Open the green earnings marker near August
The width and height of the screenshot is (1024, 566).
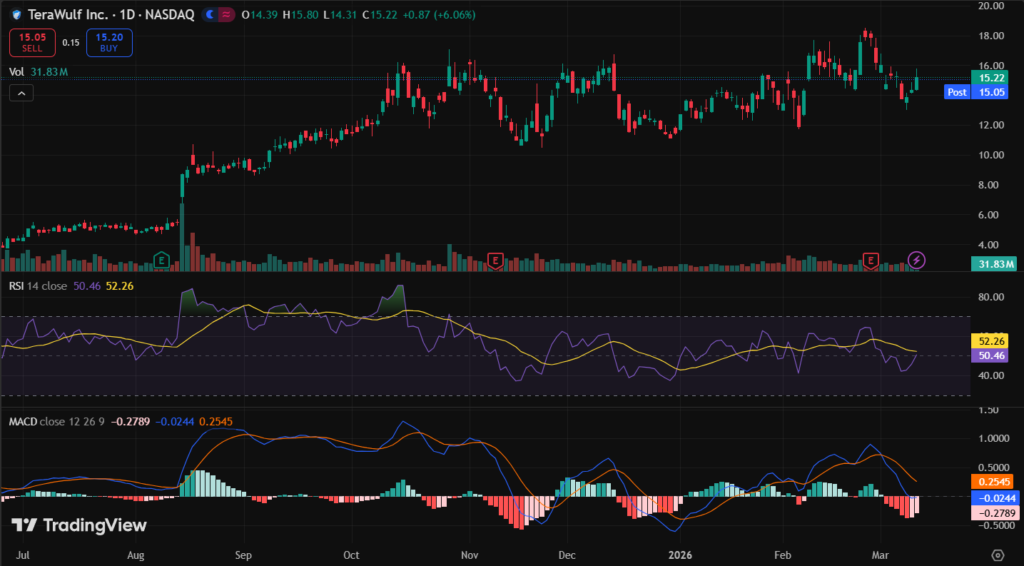point(160,260)
